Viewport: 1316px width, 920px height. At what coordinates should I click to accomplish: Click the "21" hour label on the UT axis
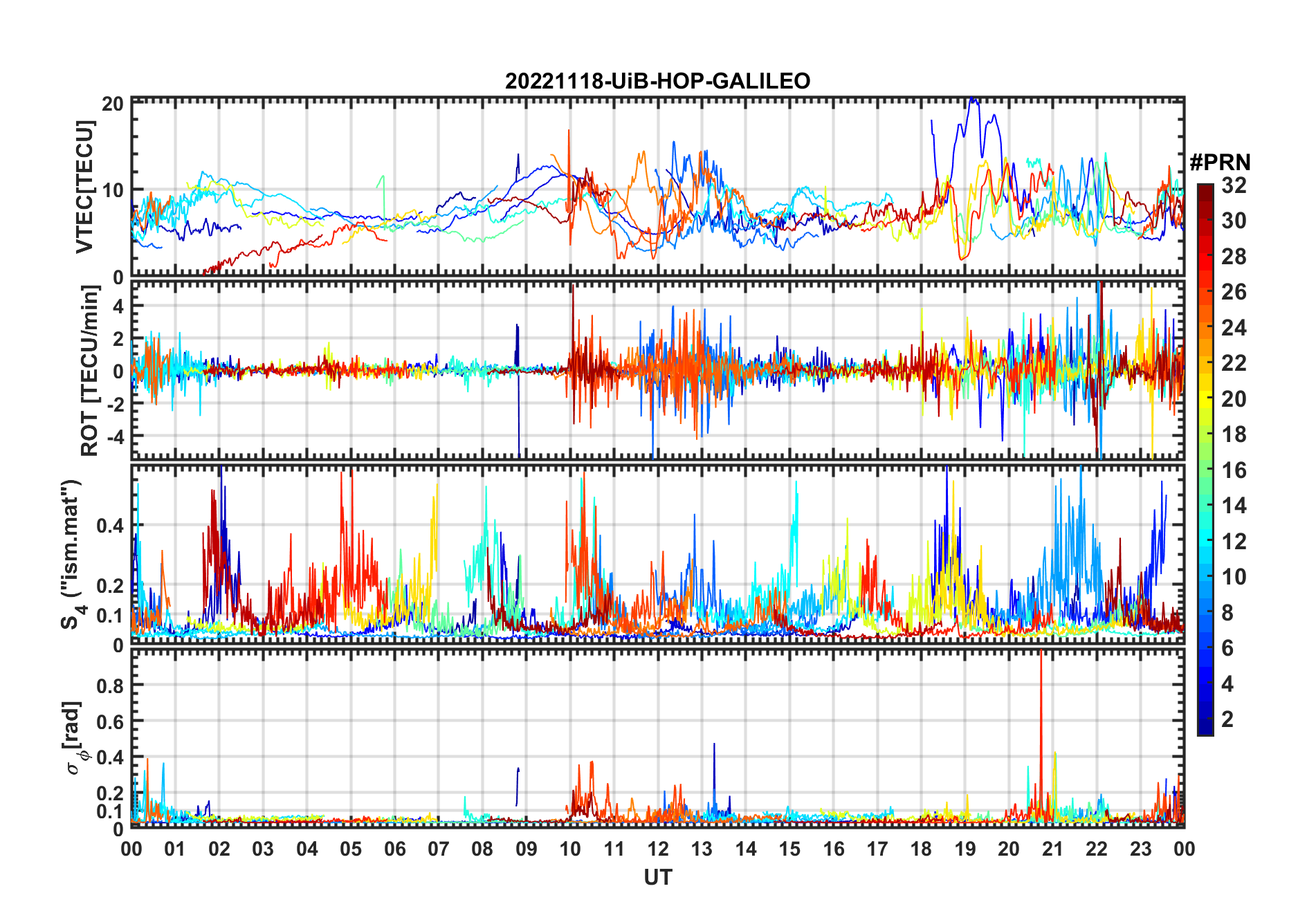1053,849
